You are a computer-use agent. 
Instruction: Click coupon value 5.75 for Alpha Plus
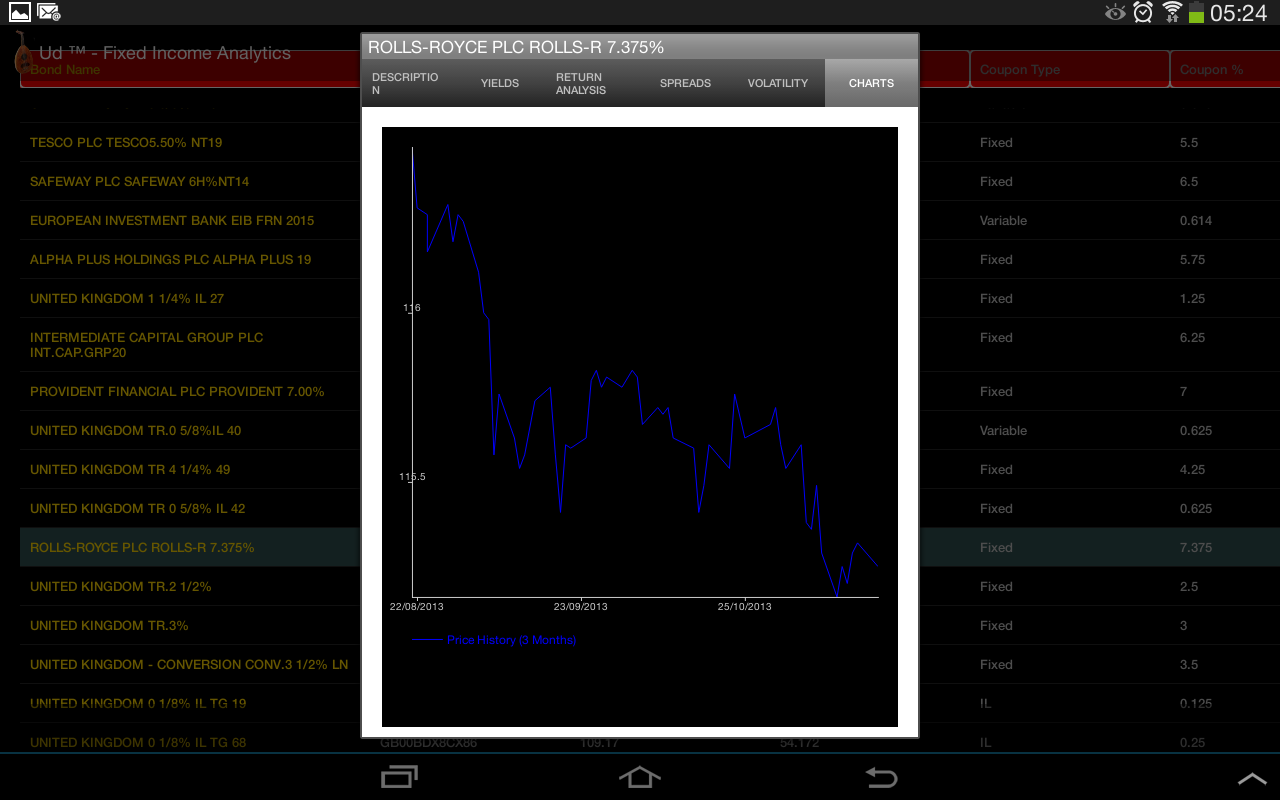click(x=1192, y=260)
